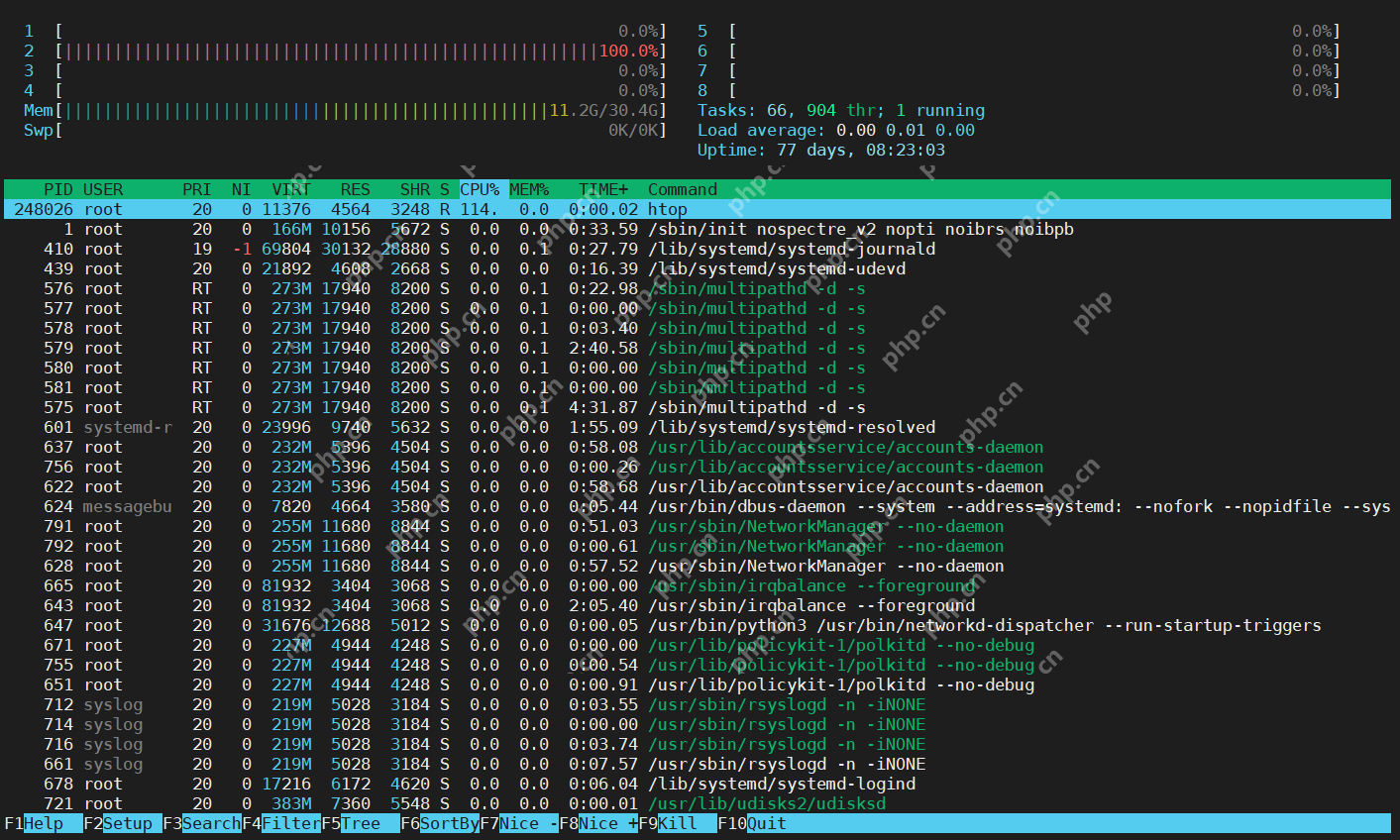The height and width of the screenshot is (840, 1400).
Task: Sort by the CPU% column header
Action: point(480,189)
